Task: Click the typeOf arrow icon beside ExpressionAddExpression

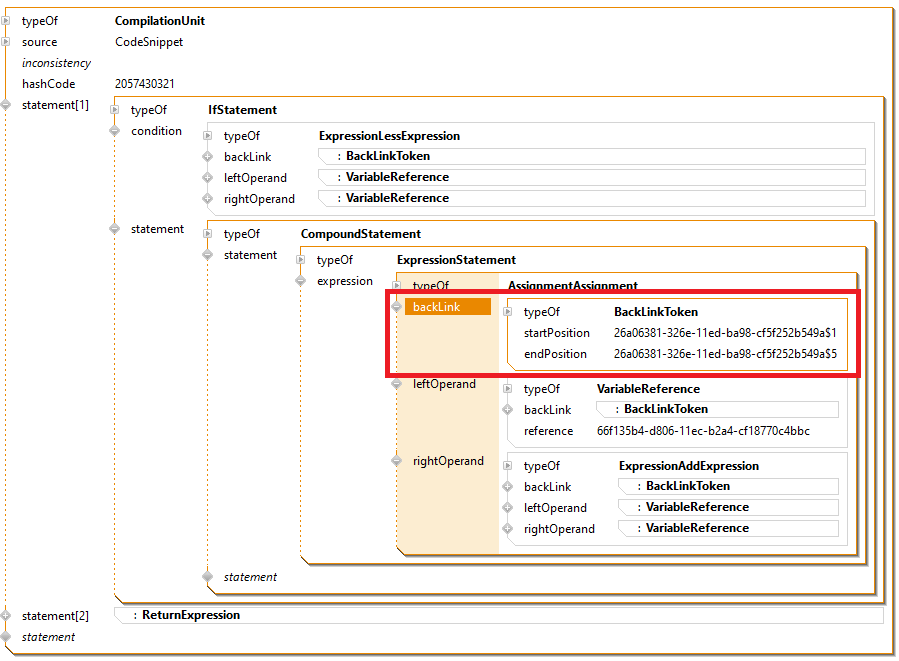Action: point(508,466)
